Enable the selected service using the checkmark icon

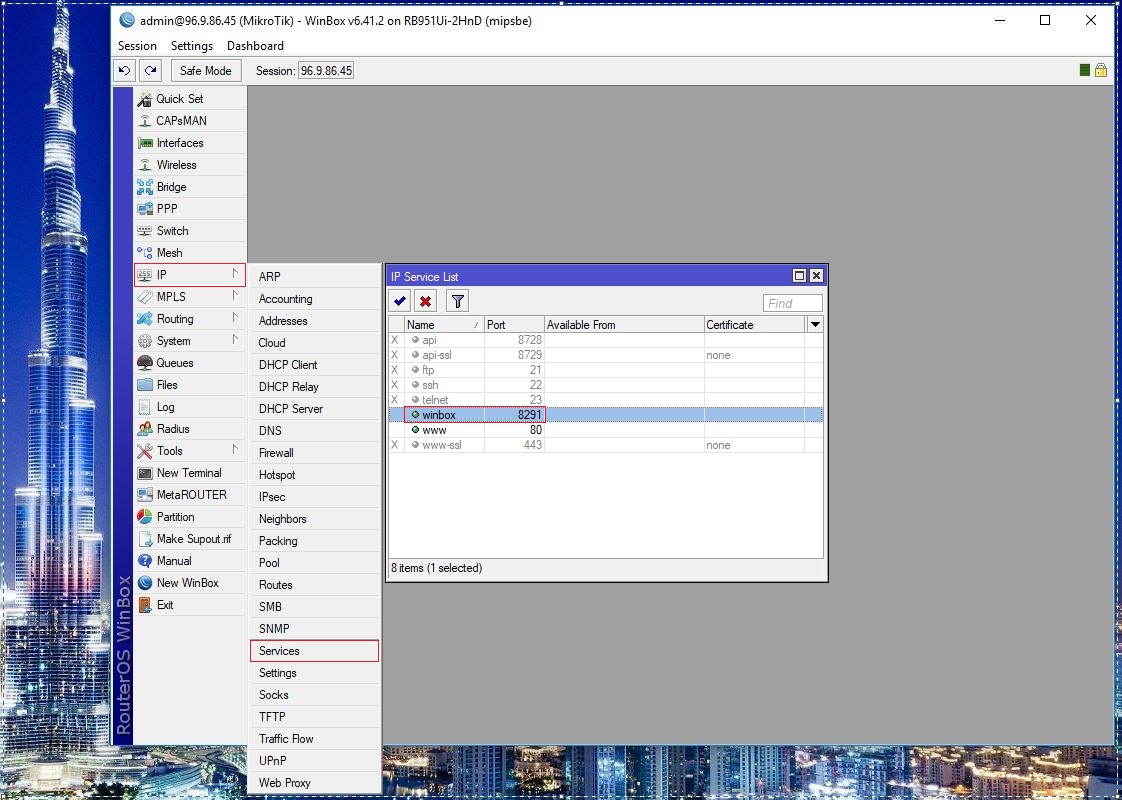[x=399, y=300]
